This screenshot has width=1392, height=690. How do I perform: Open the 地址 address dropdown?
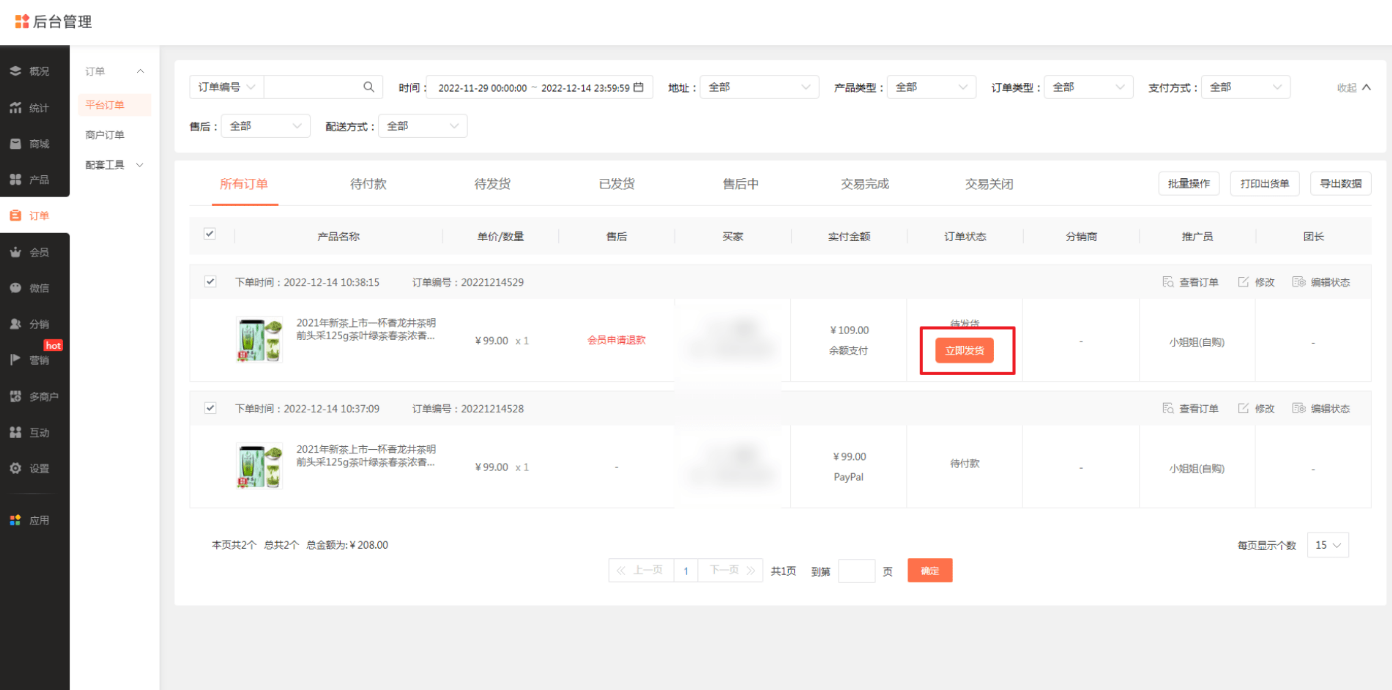point(759,87)
